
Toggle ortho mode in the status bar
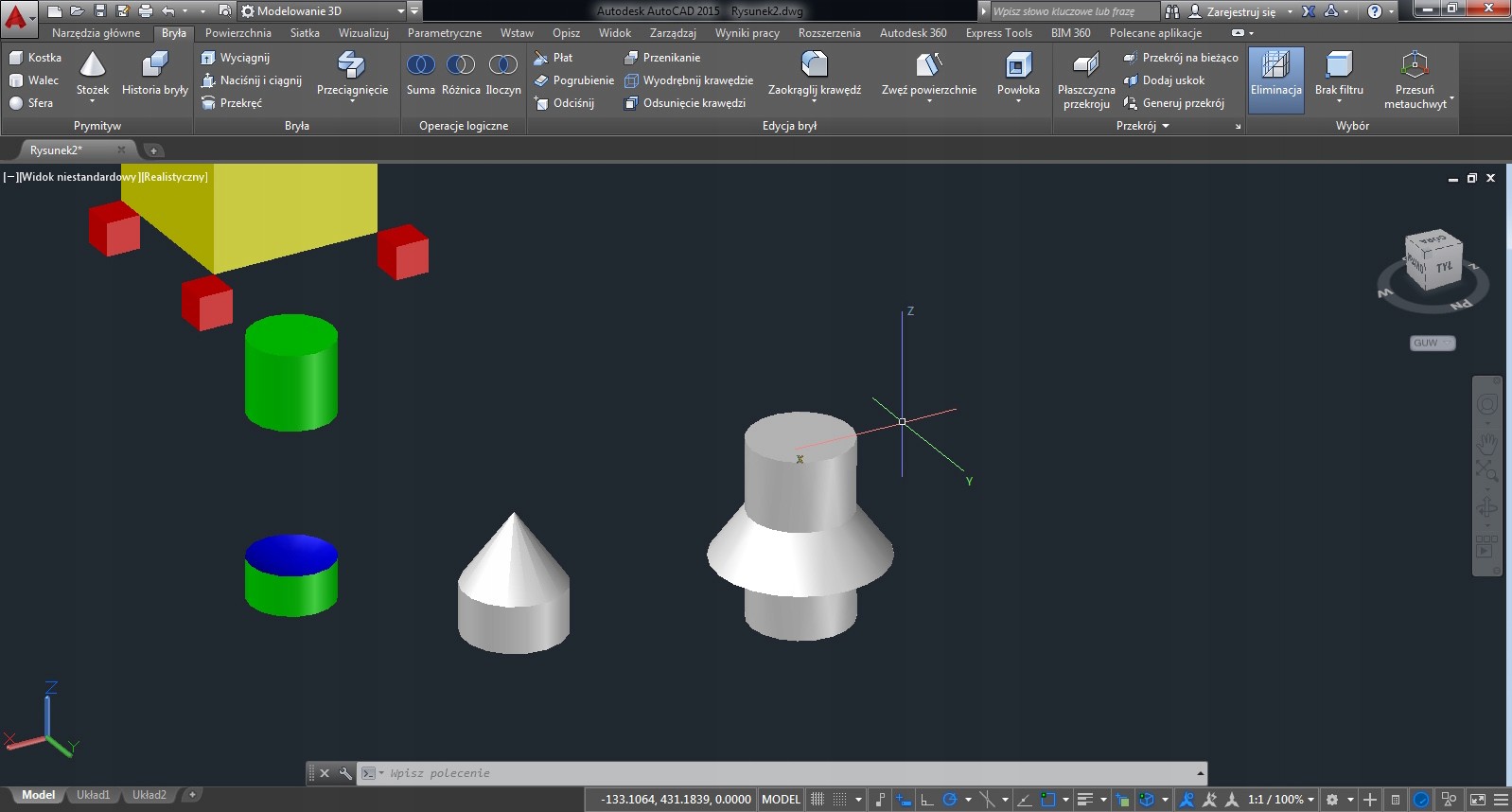coord(927,800)
